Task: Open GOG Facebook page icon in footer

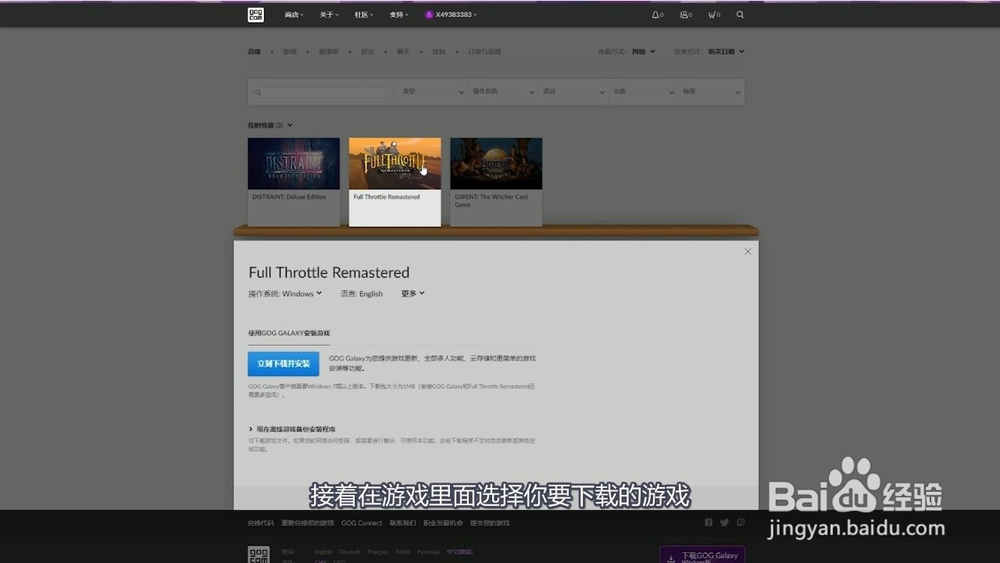Action: pos(709,522)
